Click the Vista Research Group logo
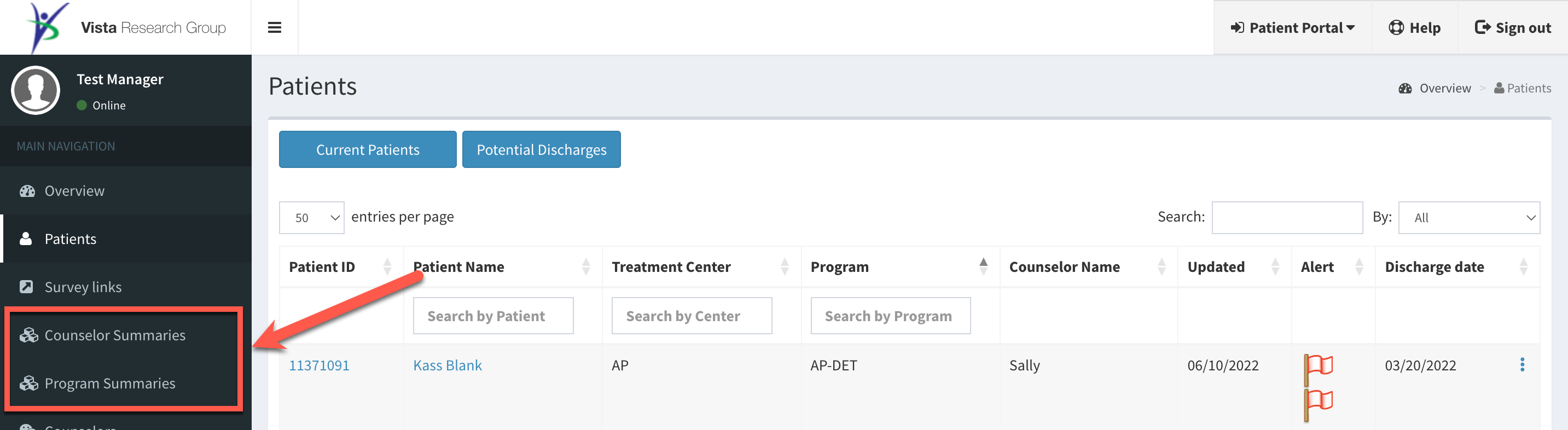 point(126,27)
